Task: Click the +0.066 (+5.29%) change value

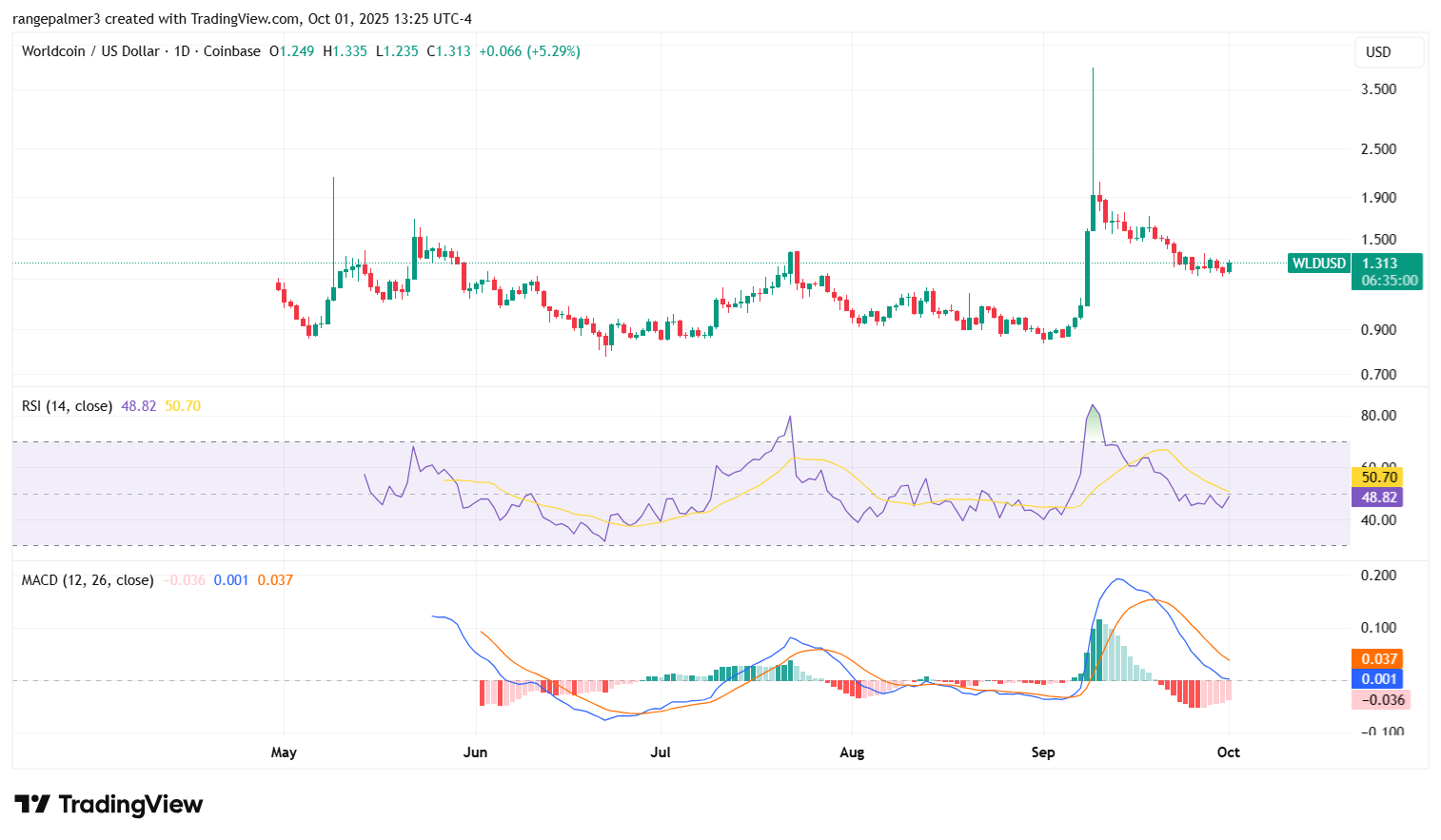Action: 531,51
